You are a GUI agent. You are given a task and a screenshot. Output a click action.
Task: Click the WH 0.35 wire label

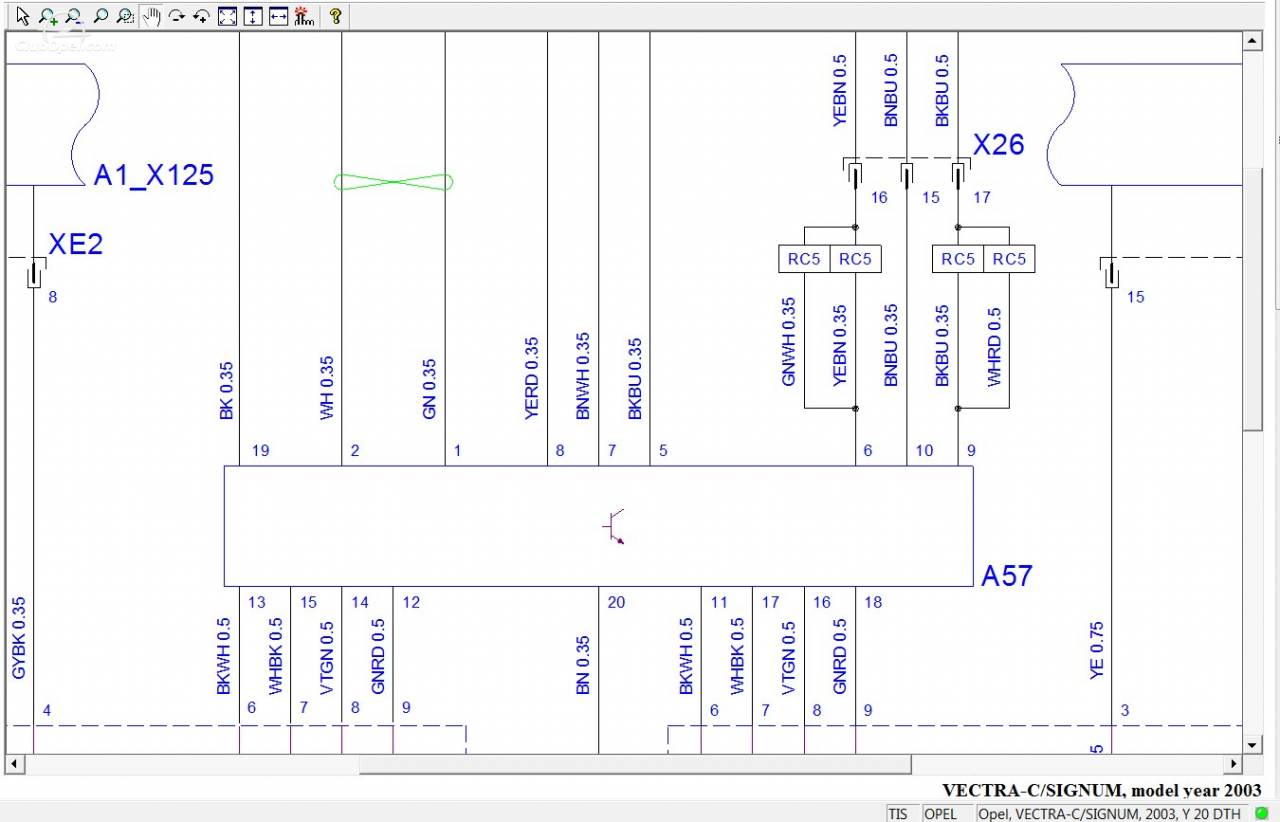tap(328, 389)
